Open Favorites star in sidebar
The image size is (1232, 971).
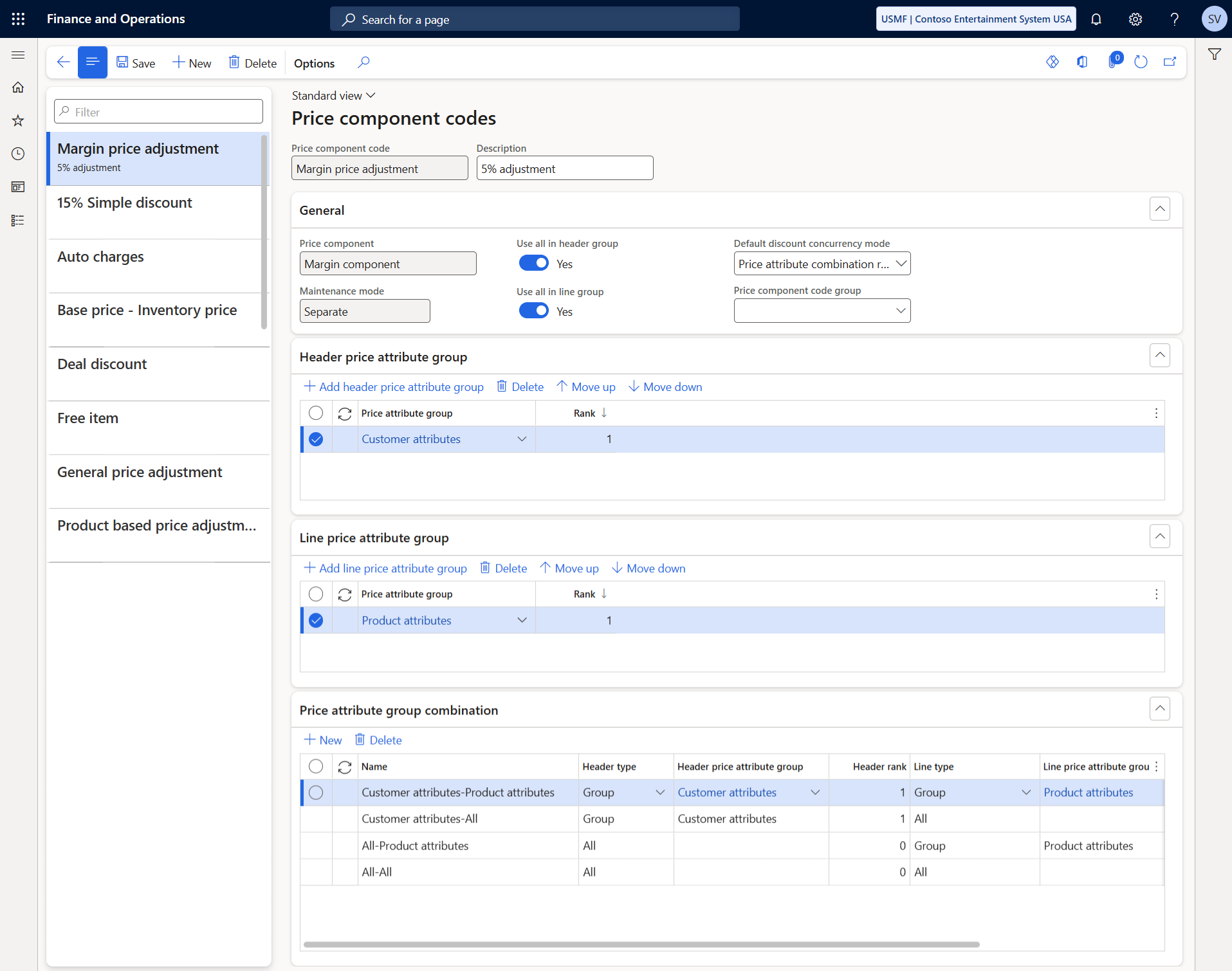click(x=18, y=121)
